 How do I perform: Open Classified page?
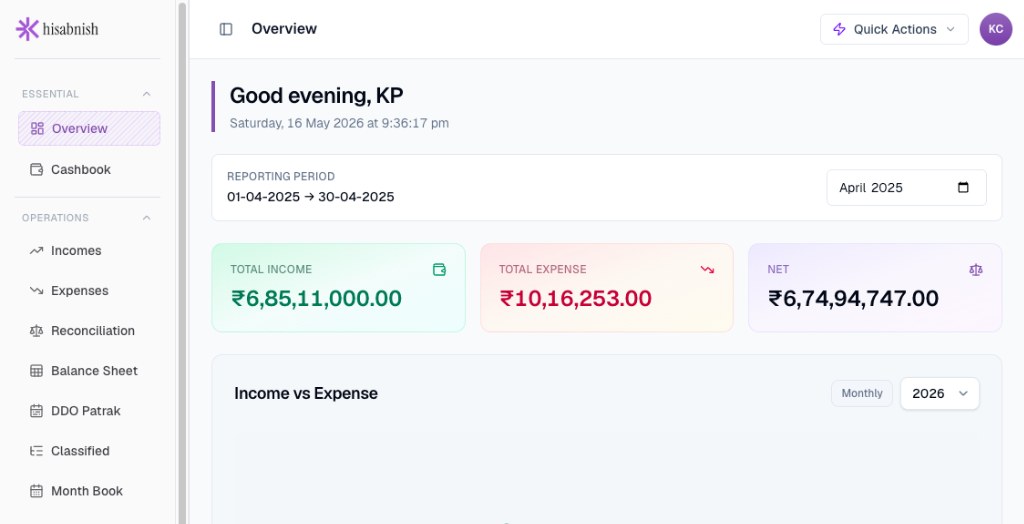coord(89,450)
